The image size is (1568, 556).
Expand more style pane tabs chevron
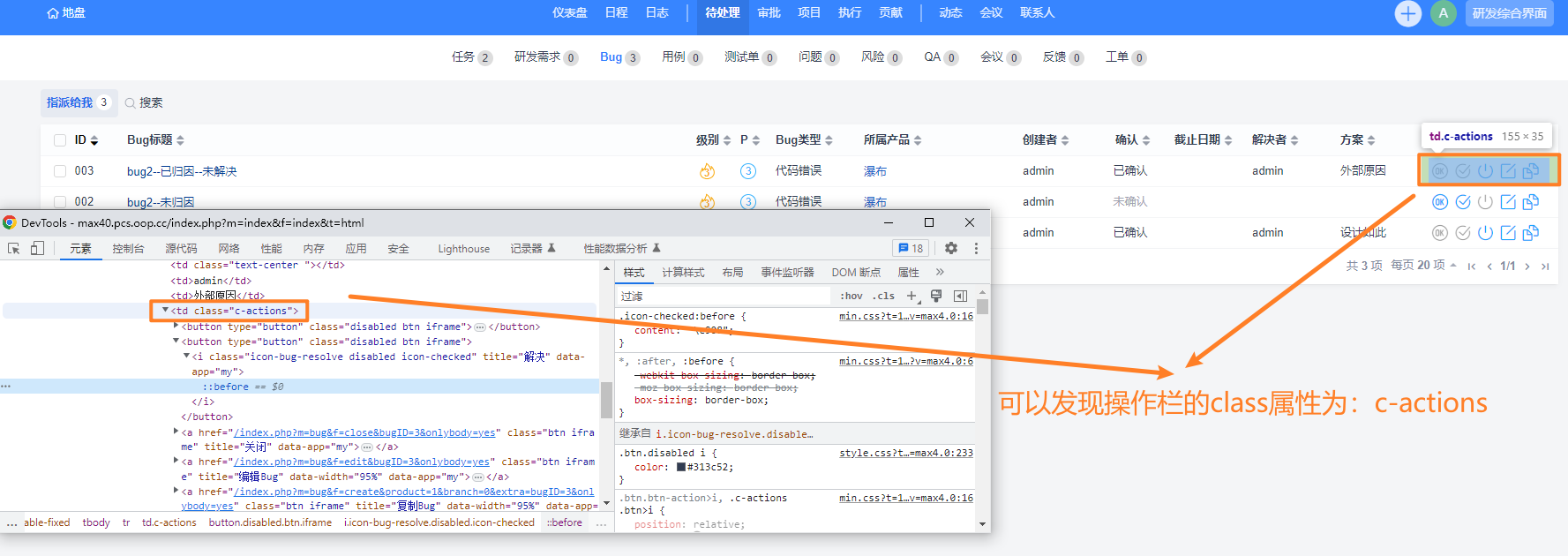click(940, 273)
